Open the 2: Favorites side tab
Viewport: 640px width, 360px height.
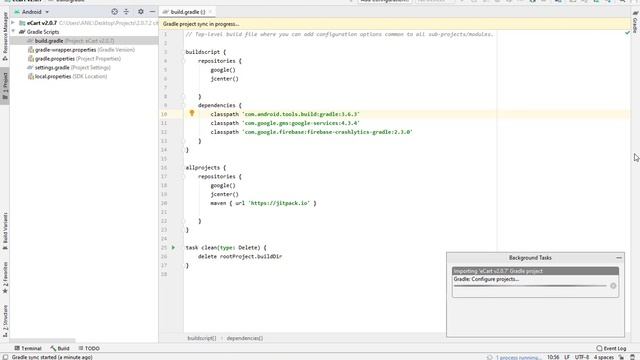pos(5,278)
